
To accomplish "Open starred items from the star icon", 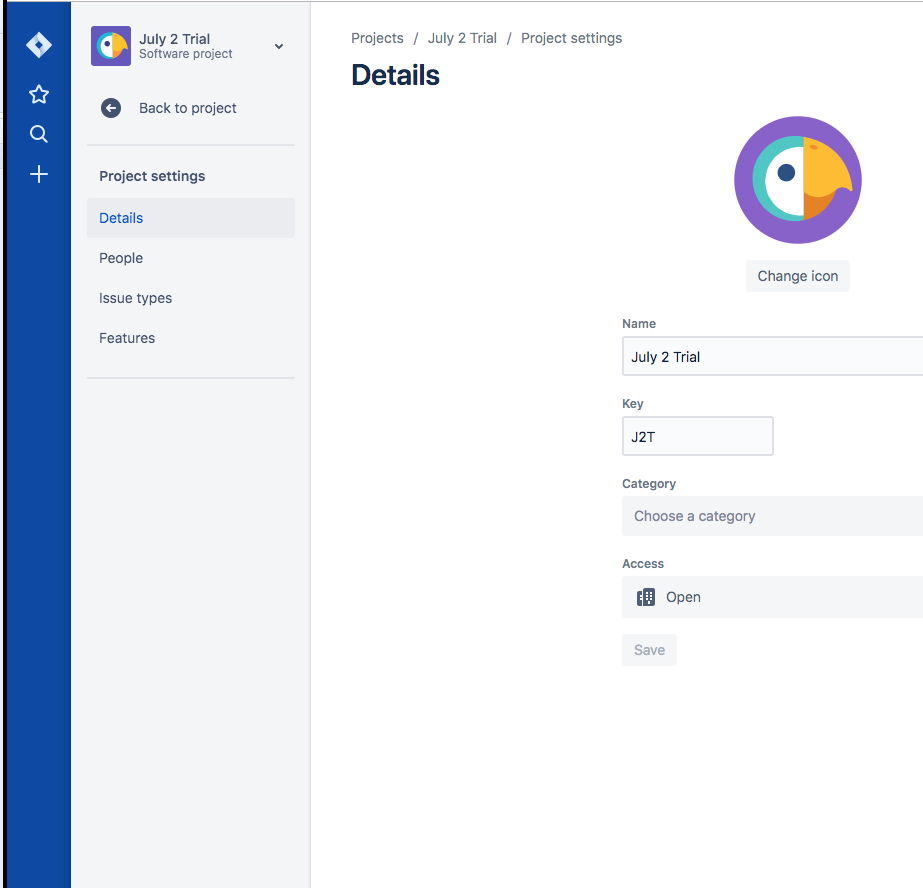I will coord(39,94).
